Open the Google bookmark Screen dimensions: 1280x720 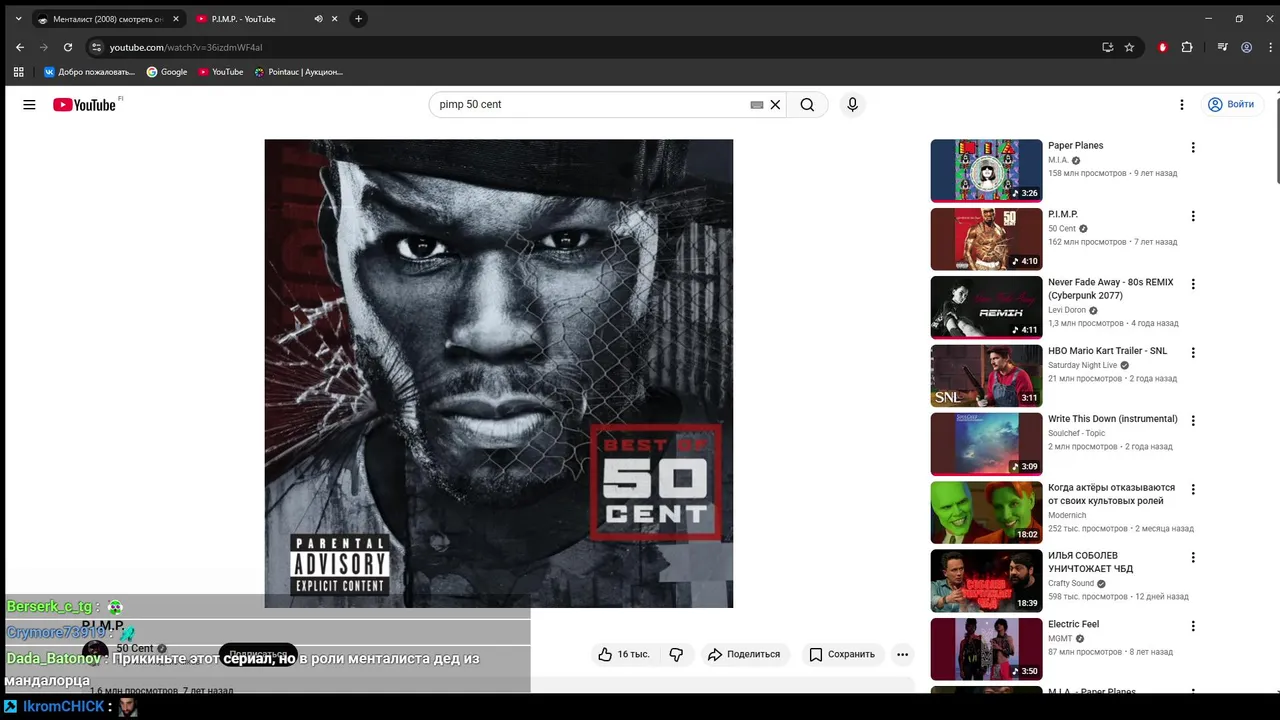click(167, 72)
